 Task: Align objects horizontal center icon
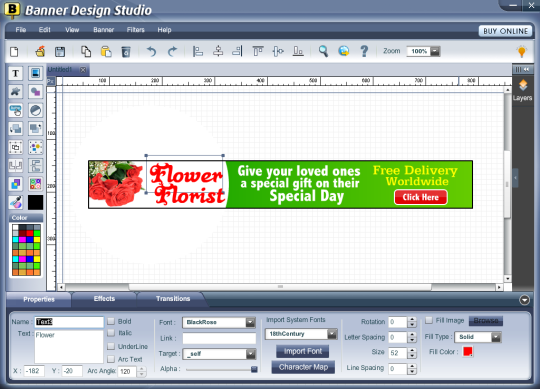pos(218,51)
